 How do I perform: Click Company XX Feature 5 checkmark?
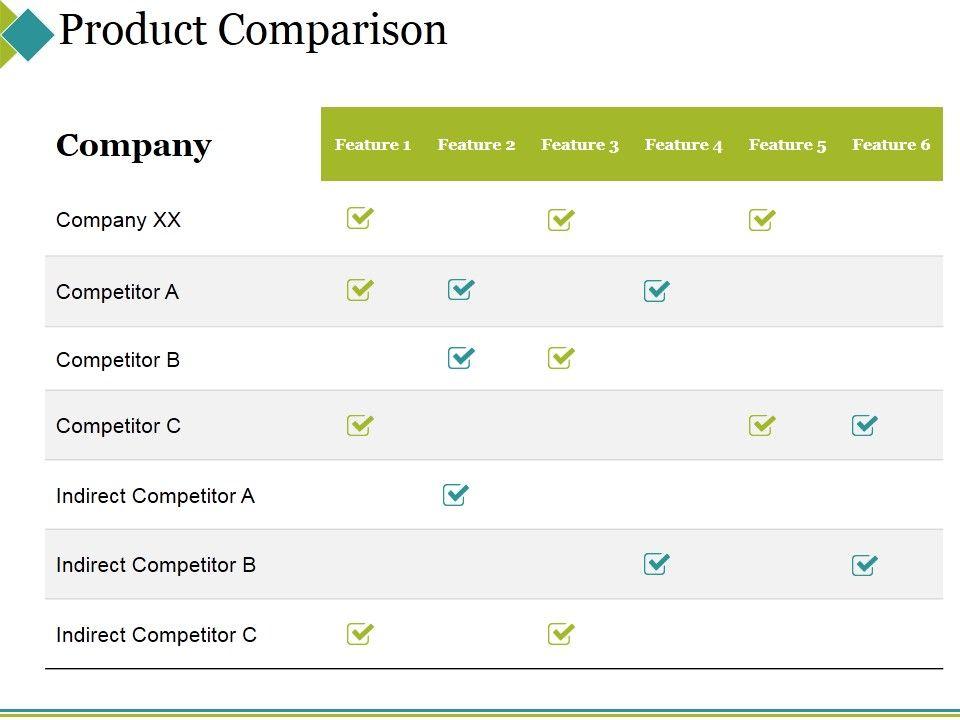pos(762,220)
